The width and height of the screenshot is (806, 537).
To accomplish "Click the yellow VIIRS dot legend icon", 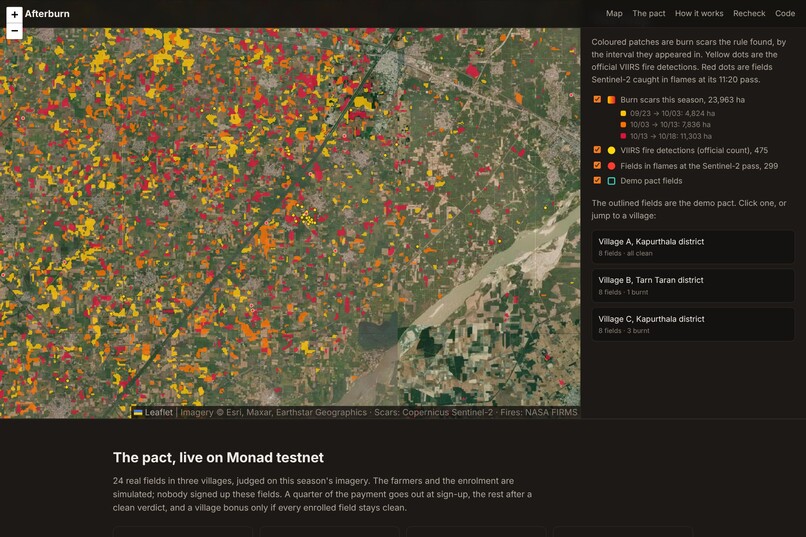I will (611, 151).
